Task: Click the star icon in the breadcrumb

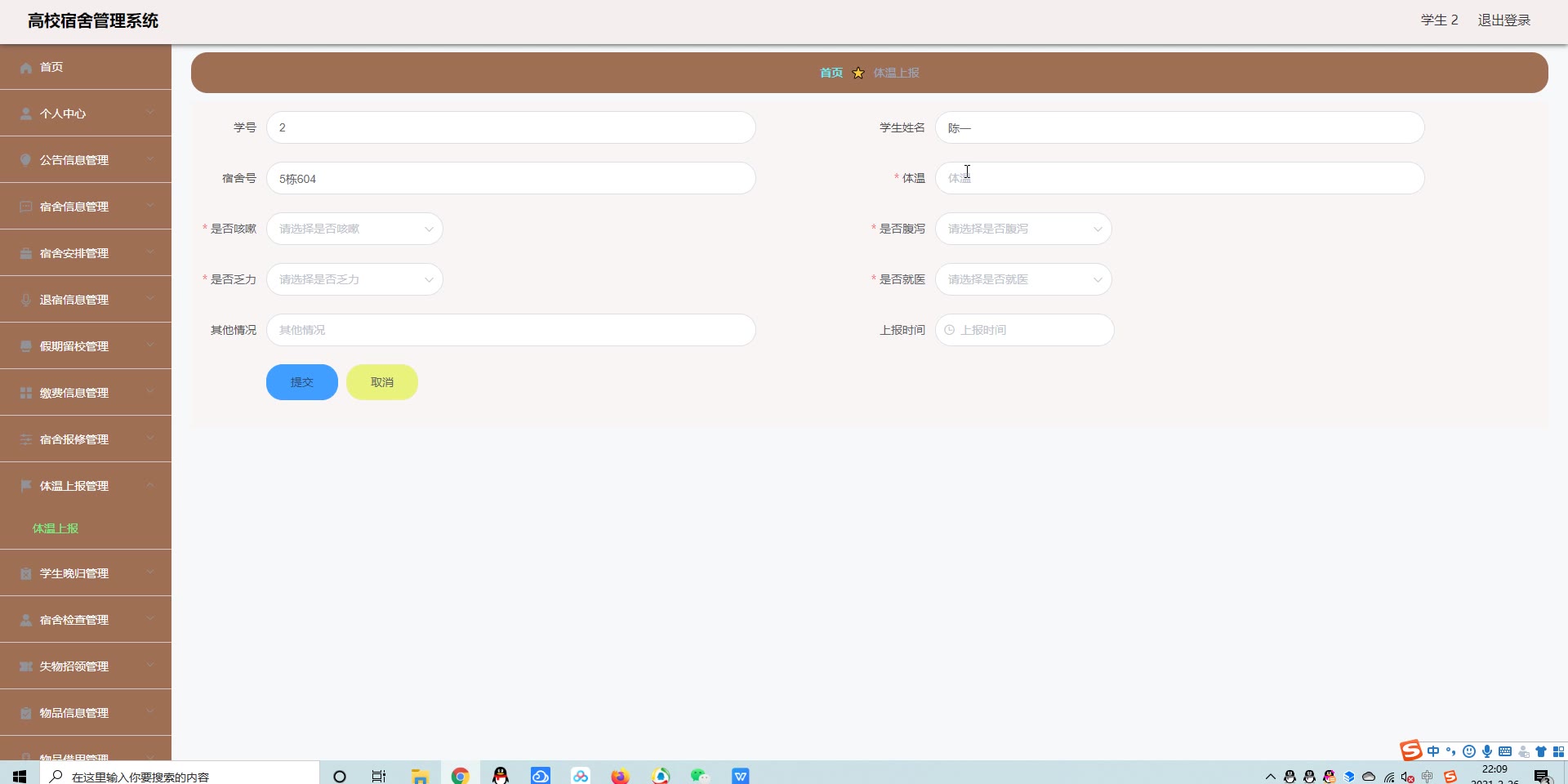Action: tap(858, 73)
